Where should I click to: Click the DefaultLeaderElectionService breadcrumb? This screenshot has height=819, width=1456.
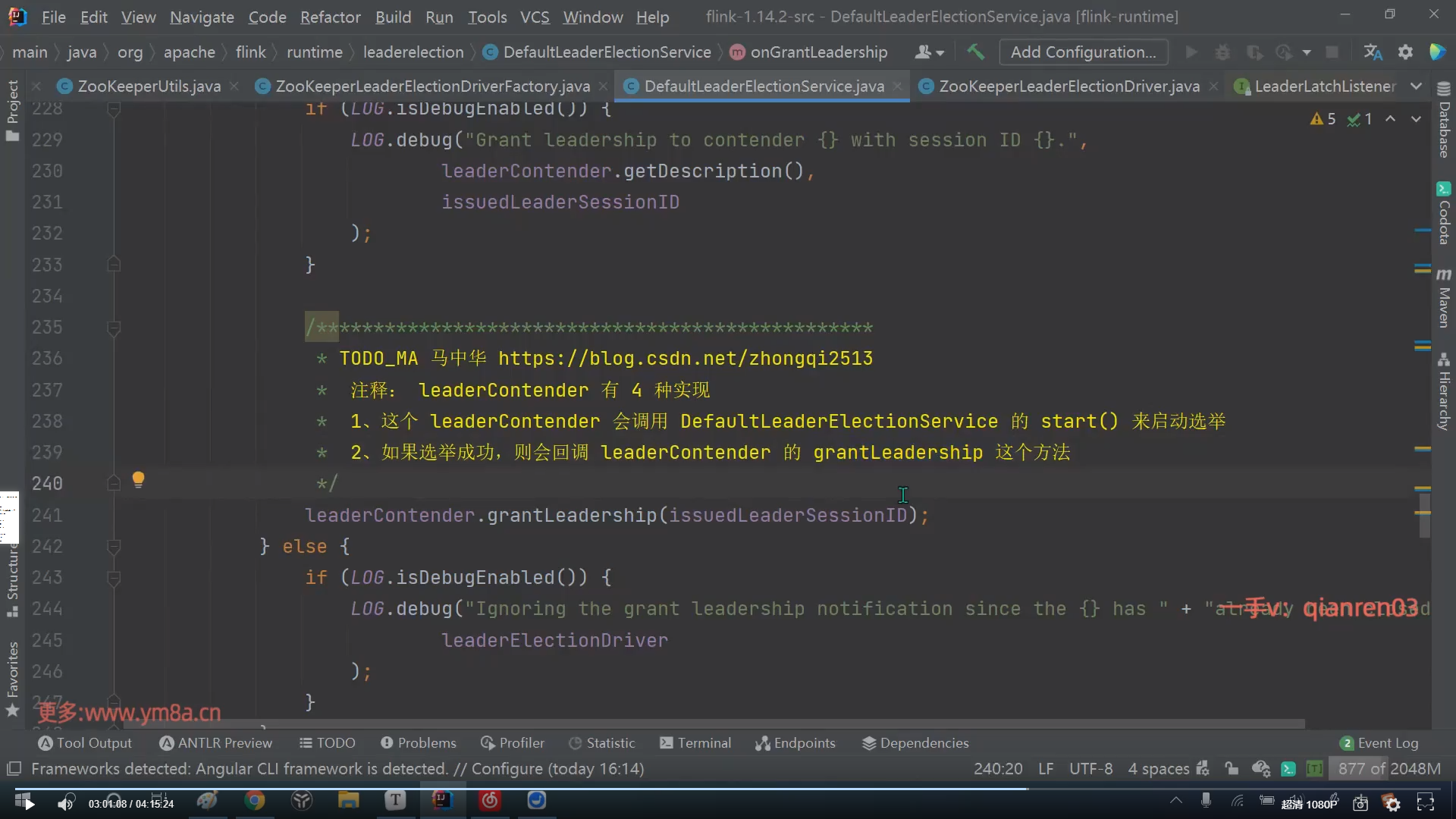(x=607, y=52)
